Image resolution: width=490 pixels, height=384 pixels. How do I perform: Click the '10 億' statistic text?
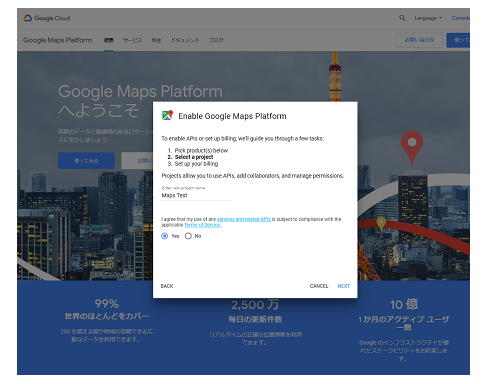tap(404, 304)
